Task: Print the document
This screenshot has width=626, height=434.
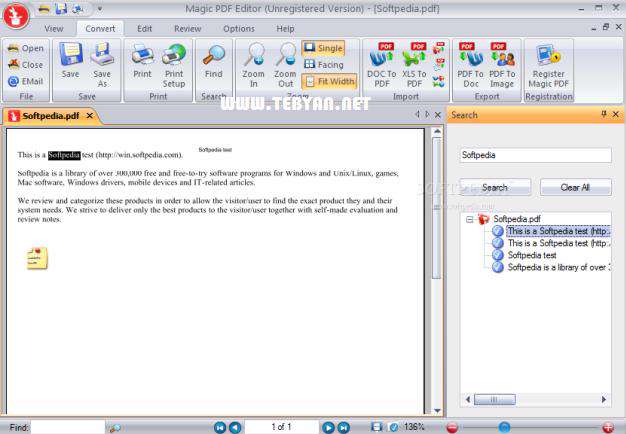Action: (x=142, y=60)
